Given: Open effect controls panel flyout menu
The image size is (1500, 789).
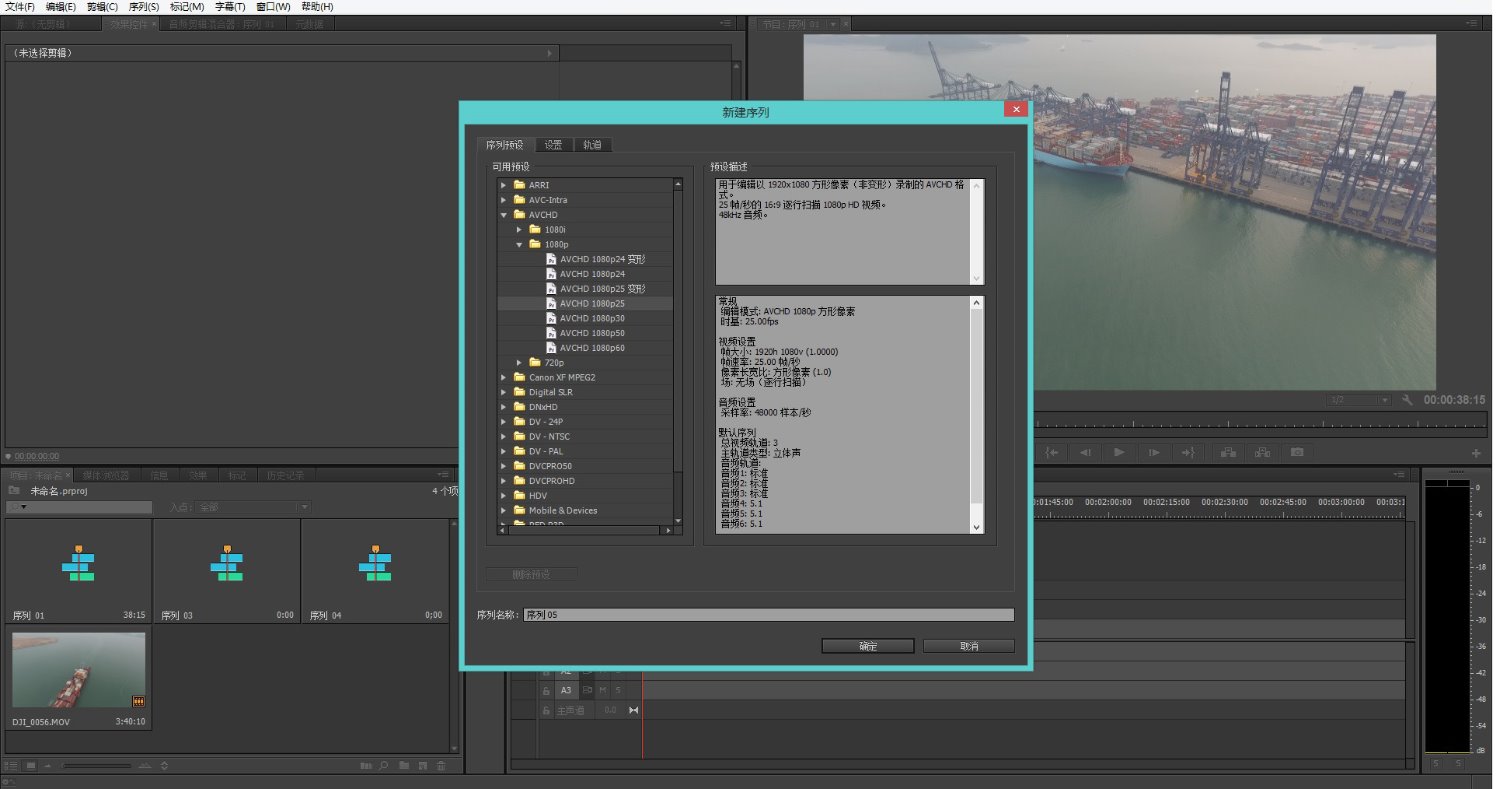Looking at the screenshot, I should (726, 23).
